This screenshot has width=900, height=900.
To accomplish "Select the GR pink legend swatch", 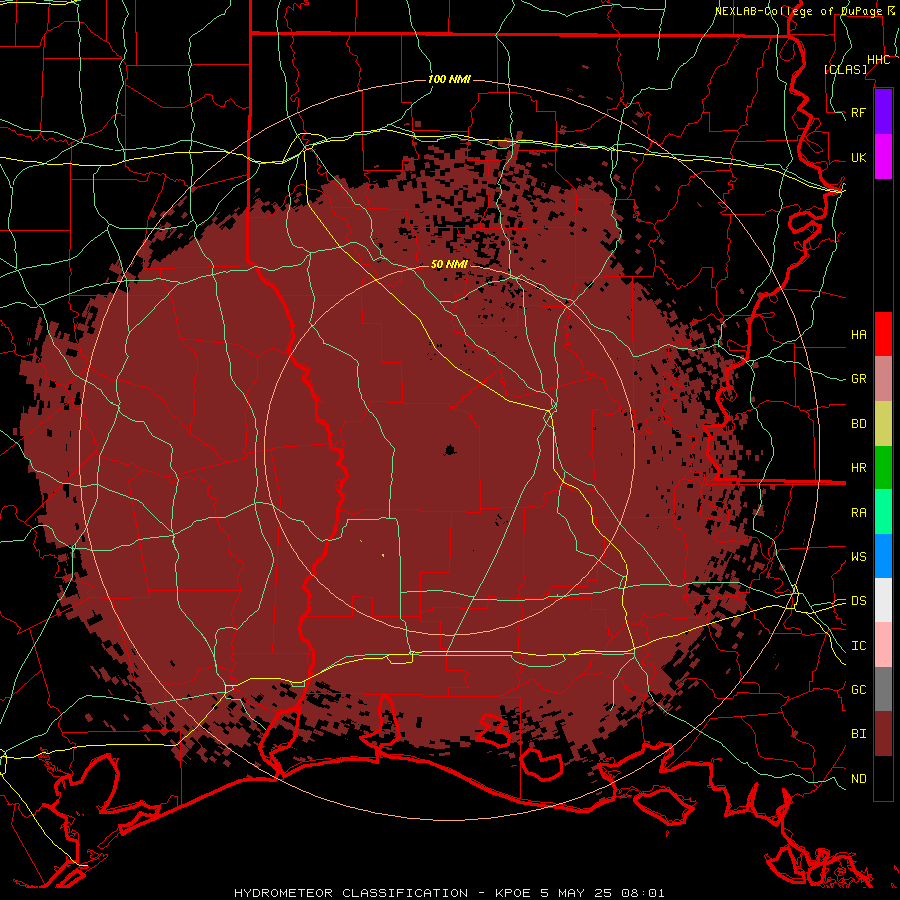I will pos(883,379).
